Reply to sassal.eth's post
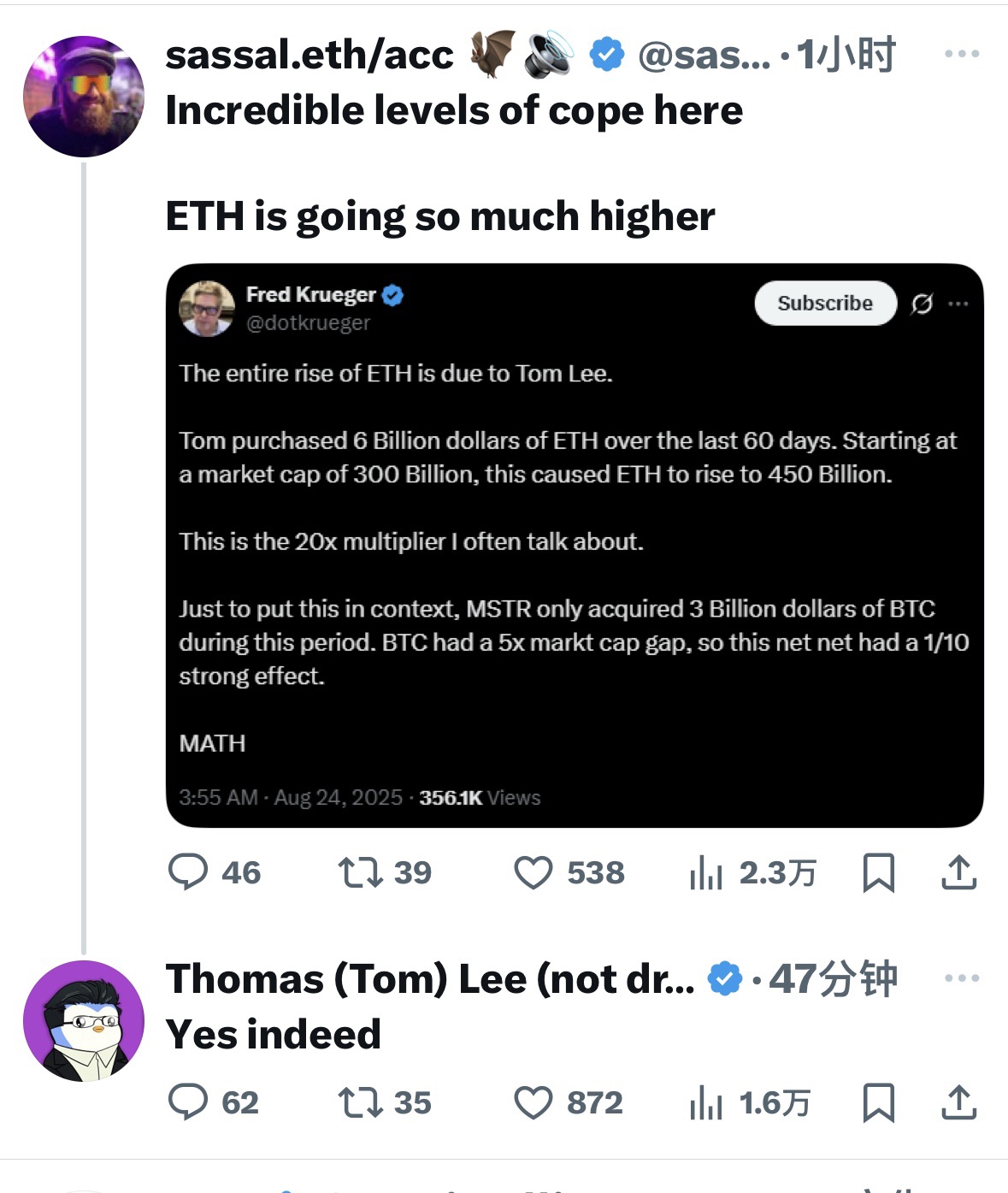1008x1193 pixels. (188, 872)
